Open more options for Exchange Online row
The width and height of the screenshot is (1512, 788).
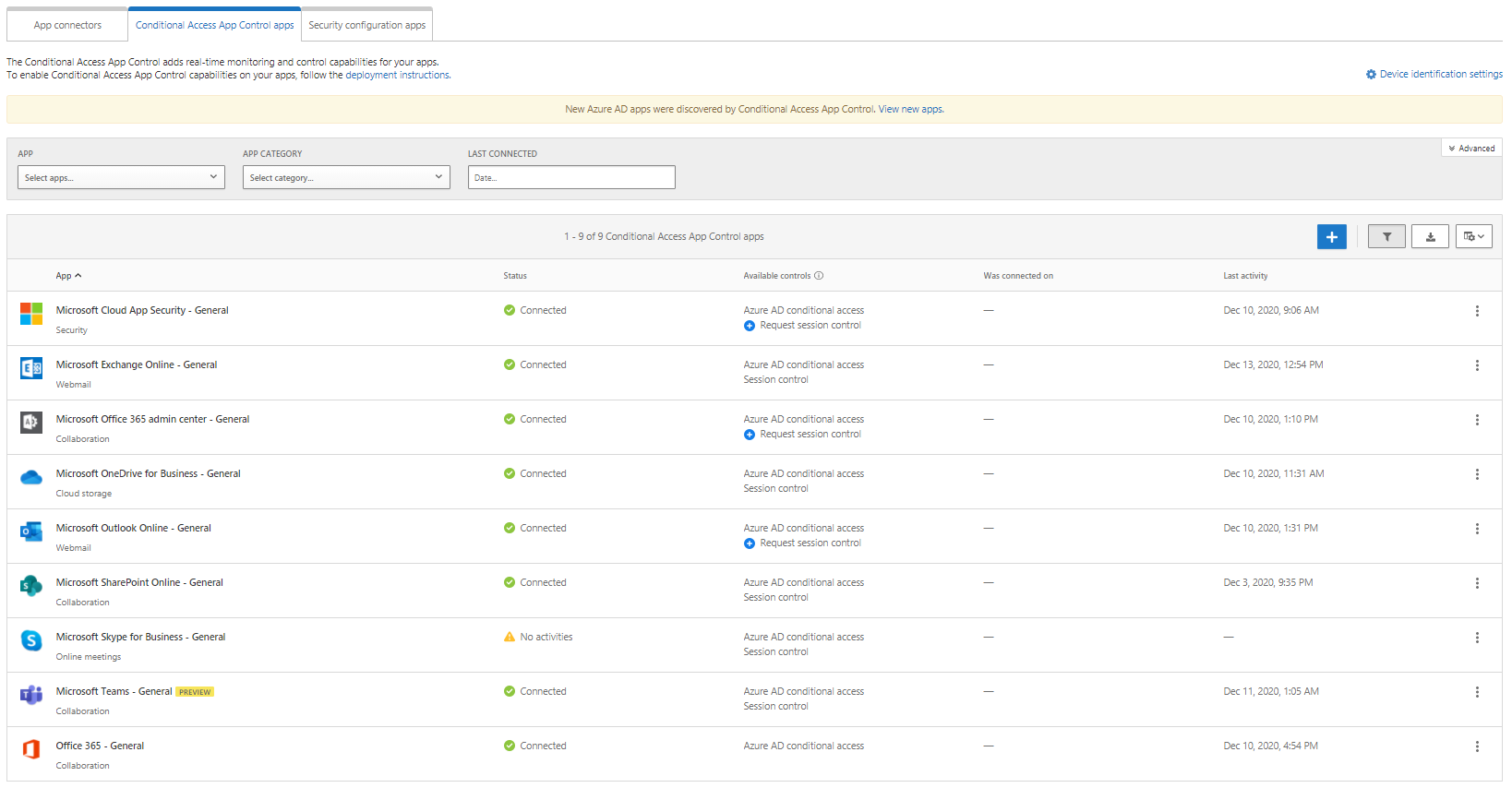pos(1477,365)
